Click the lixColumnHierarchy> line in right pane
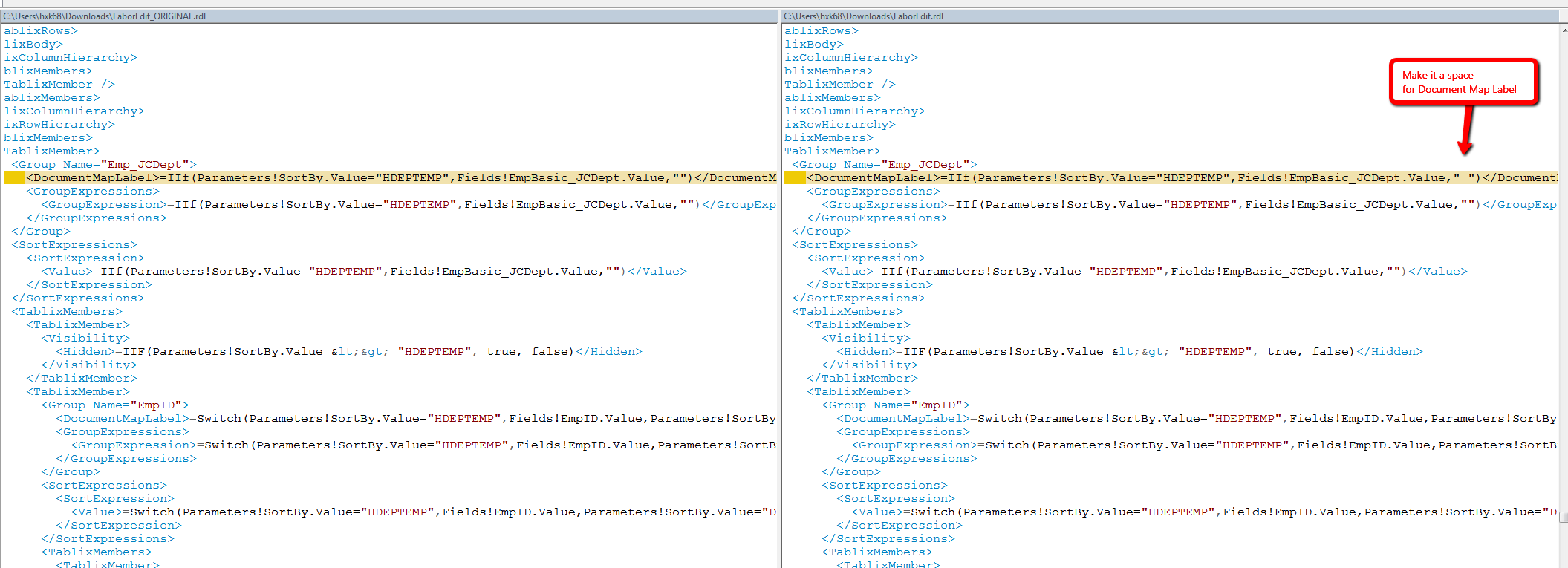The height and width of the screenshot is (568, 1568). (x=855, y=111)
